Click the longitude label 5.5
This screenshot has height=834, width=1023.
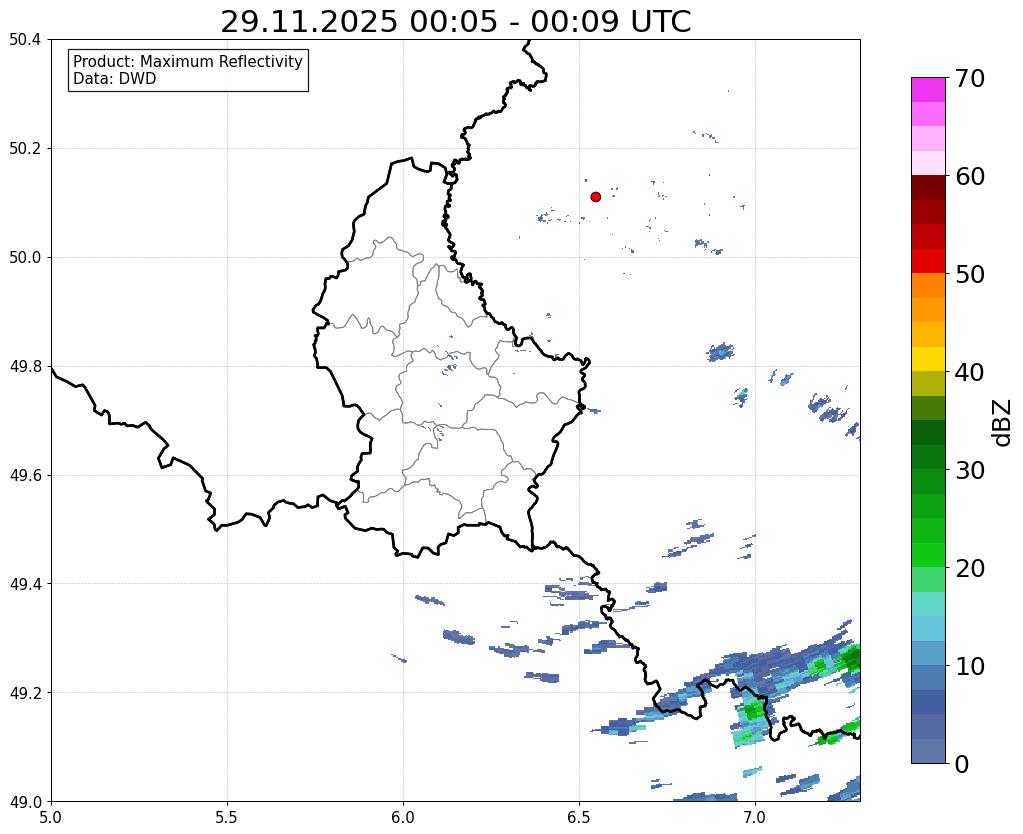pyautogui.click(x=227, y=817)
